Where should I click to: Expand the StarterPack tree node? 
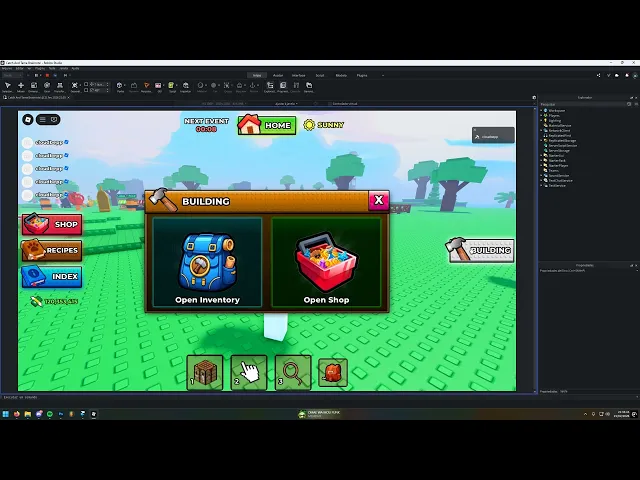point(542,160)
